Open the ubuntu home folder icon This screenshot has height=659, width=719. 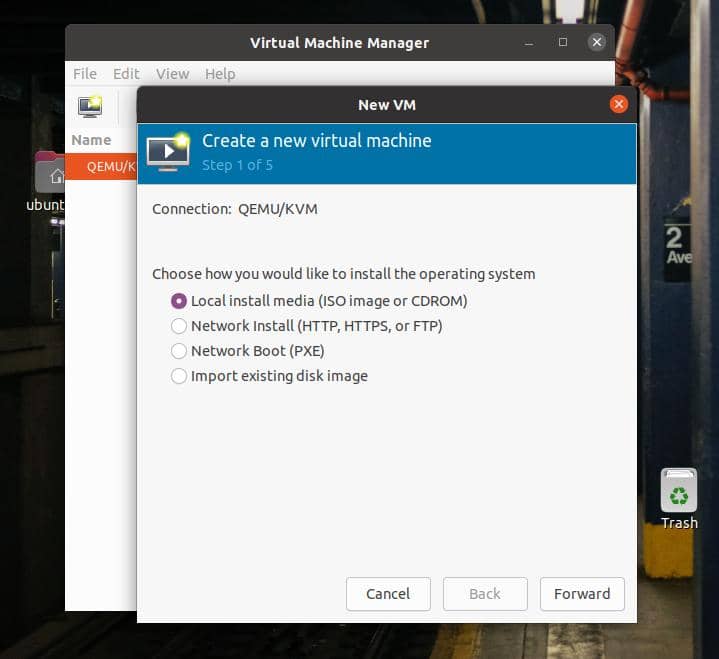click(x=50, y=175)
